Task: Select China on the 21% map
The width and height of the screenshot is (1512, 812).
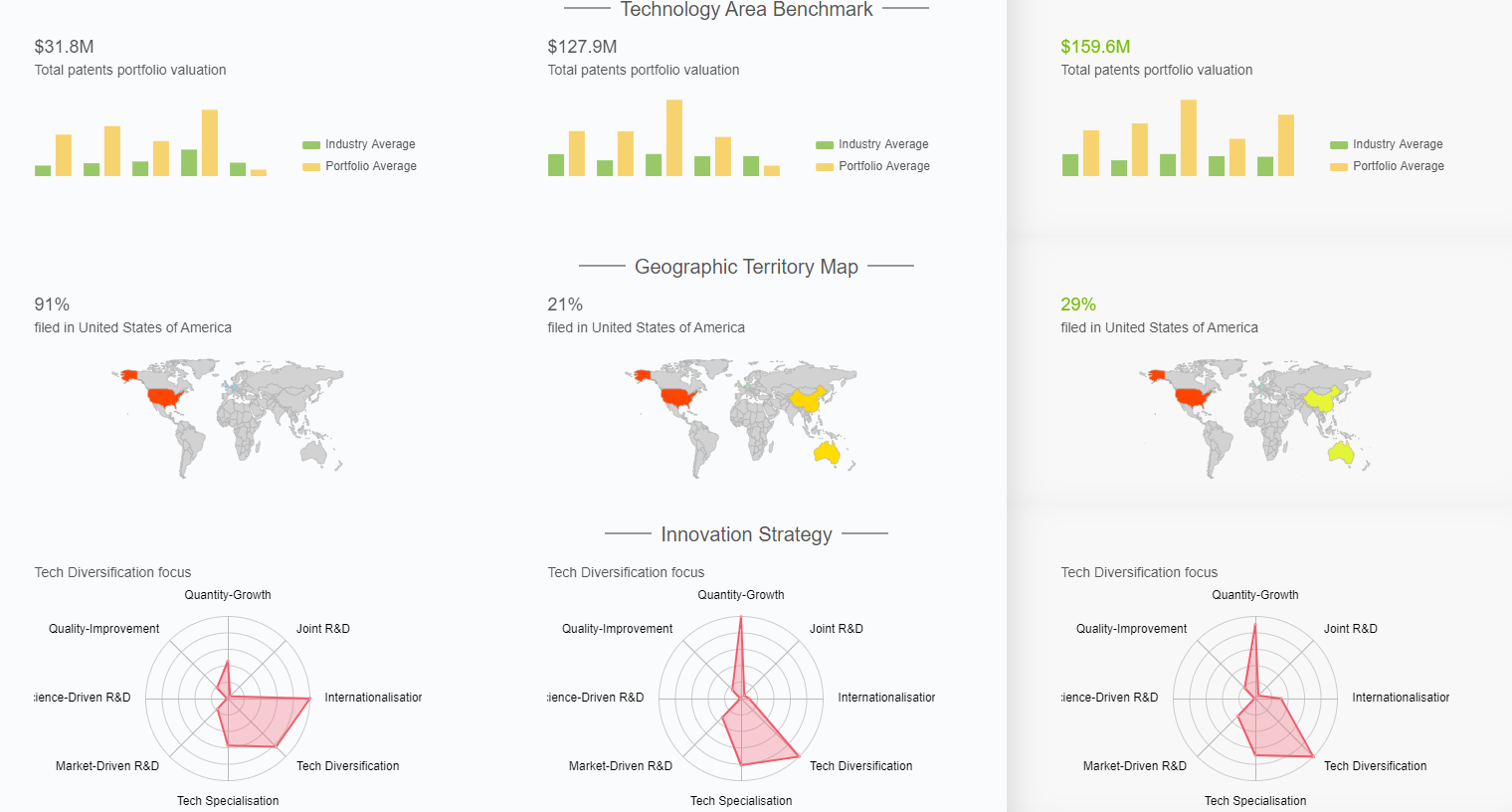Action: tap(806, 399)
